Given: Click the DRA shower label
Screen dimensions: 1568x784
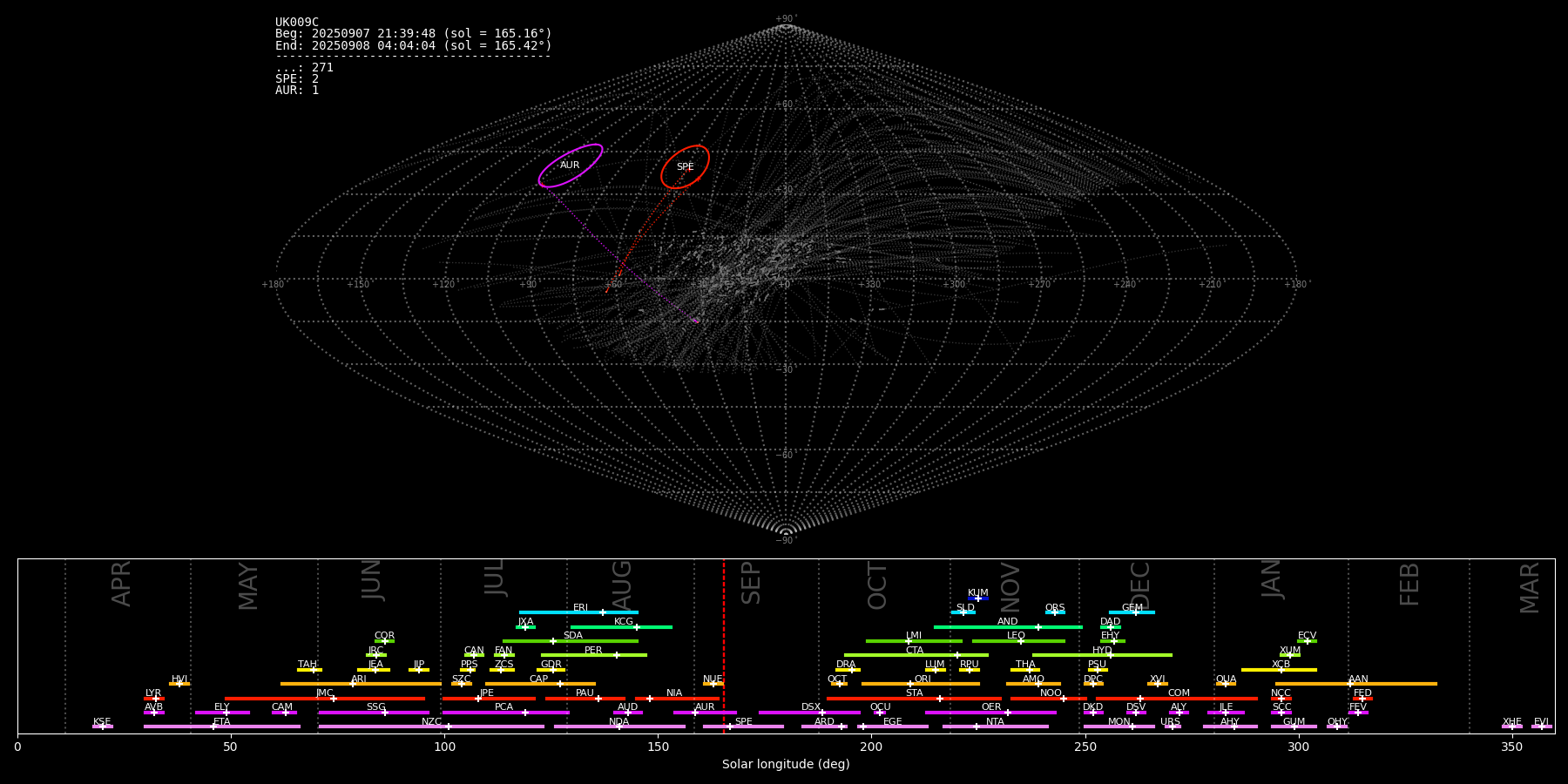Looking at the screenshot, I should click(846, 665).
